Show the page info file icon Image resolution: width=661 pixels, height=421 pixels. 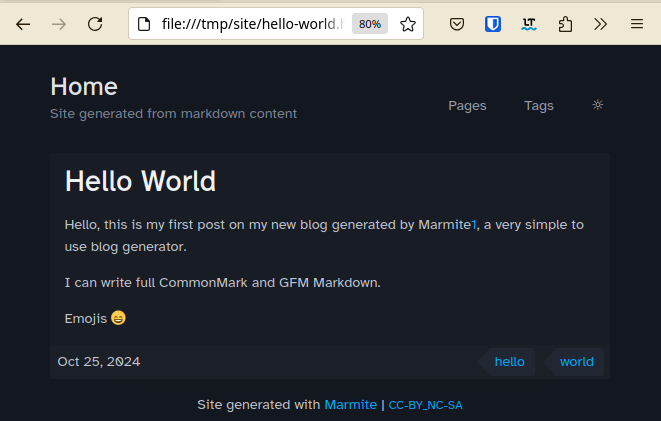click(144, 24)
